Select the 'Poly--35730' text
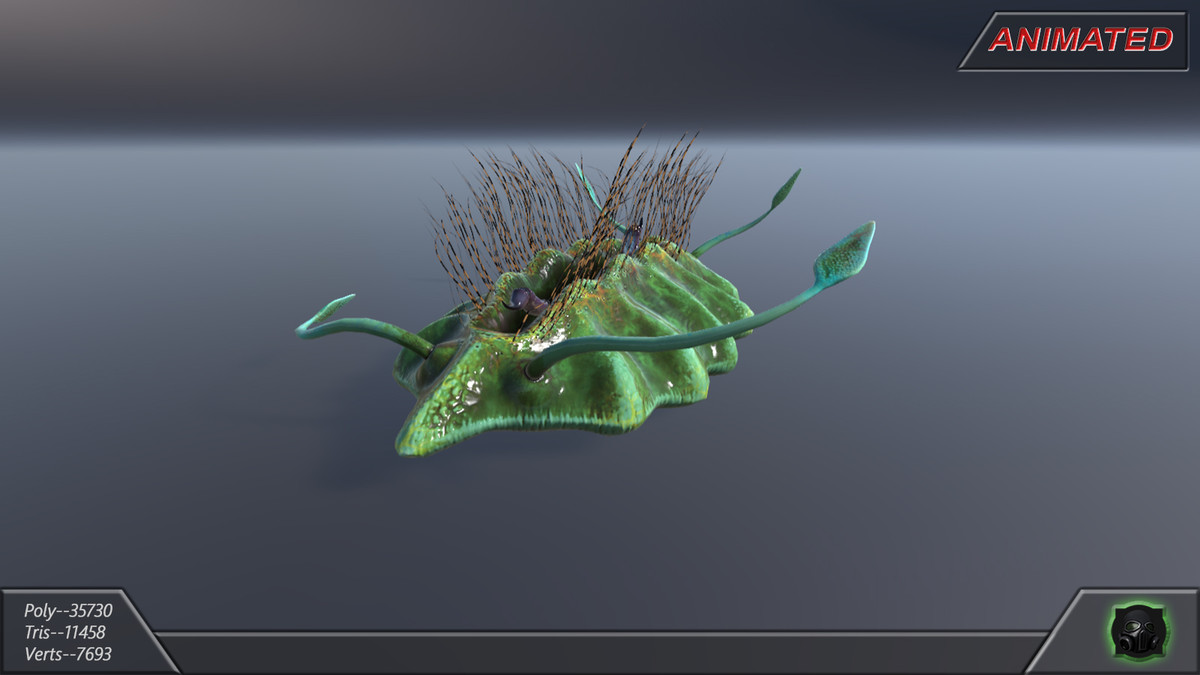The width and height of the screenshot is (1200, 675). 68,610
